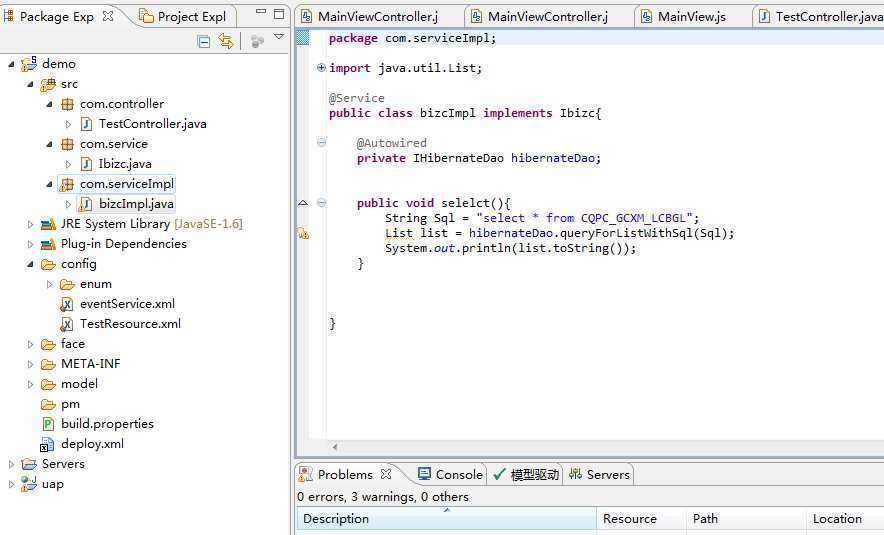The image size is (884, 535).
Task: Expand TestController.java node
Action: click(x=68, y=124)
